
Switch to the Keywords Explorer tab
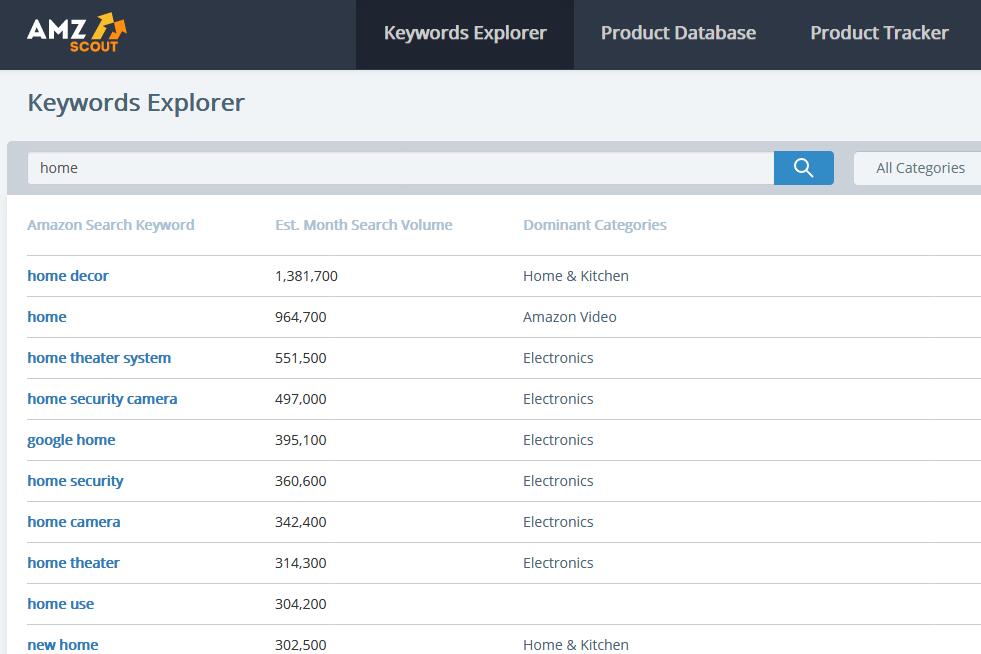465,33
